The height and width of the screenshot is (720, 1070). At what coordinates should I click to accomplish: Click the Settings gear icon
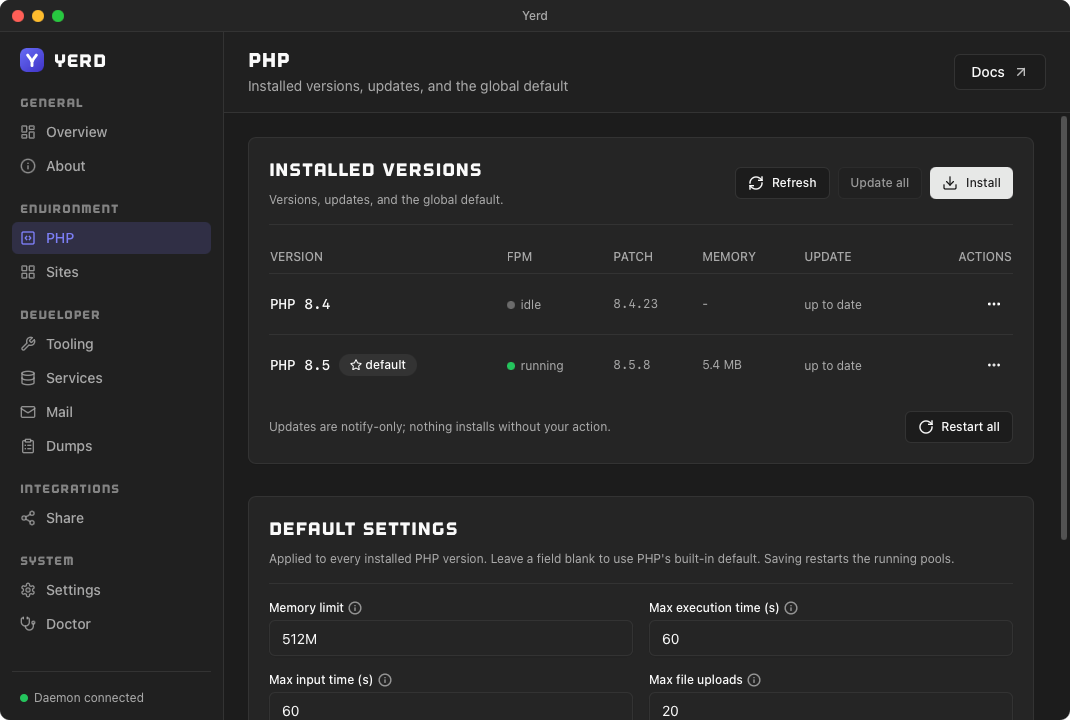[x=28, y=590]
